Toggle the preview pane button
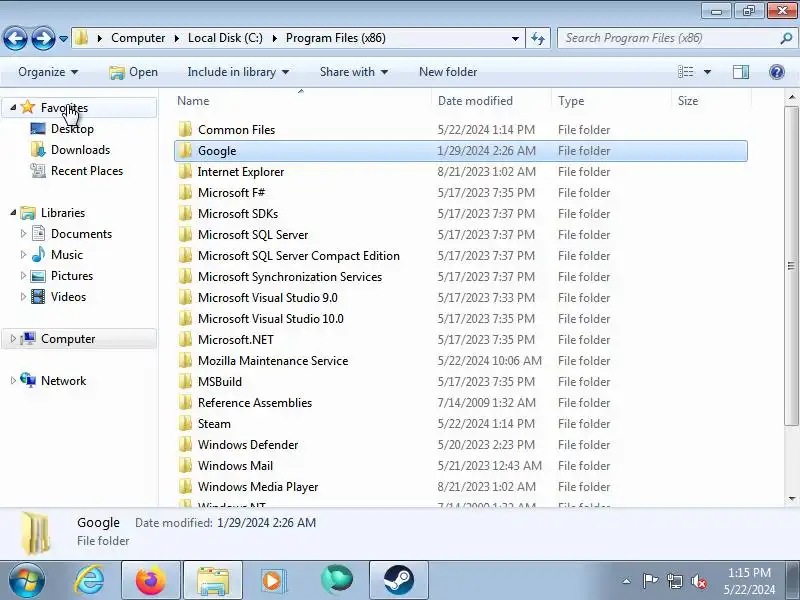The height and width of the screenshot is (600, 800). [741, 72]
